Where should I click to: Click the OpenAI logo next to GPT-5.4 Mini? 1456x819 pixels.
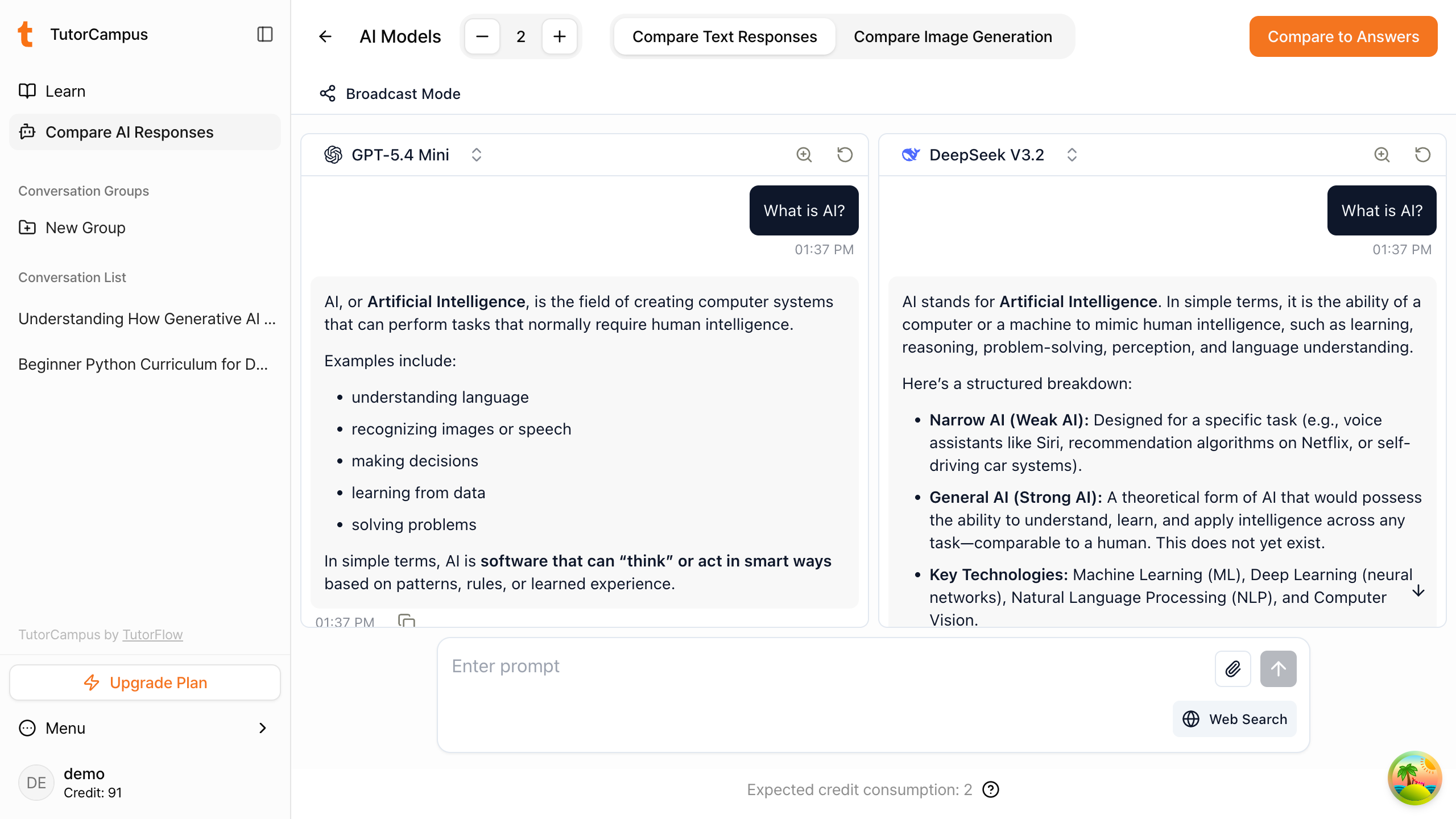(x=333, y=155)
